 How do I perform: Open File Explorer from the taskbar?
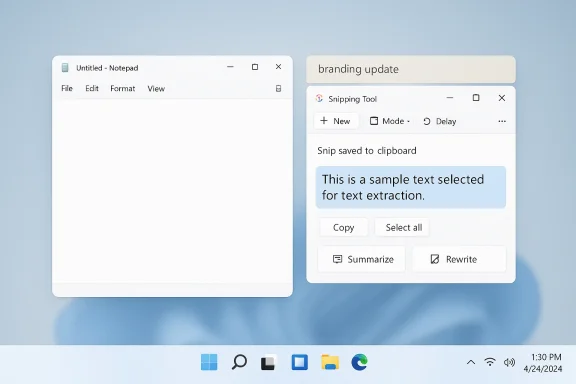click(330, 362)
